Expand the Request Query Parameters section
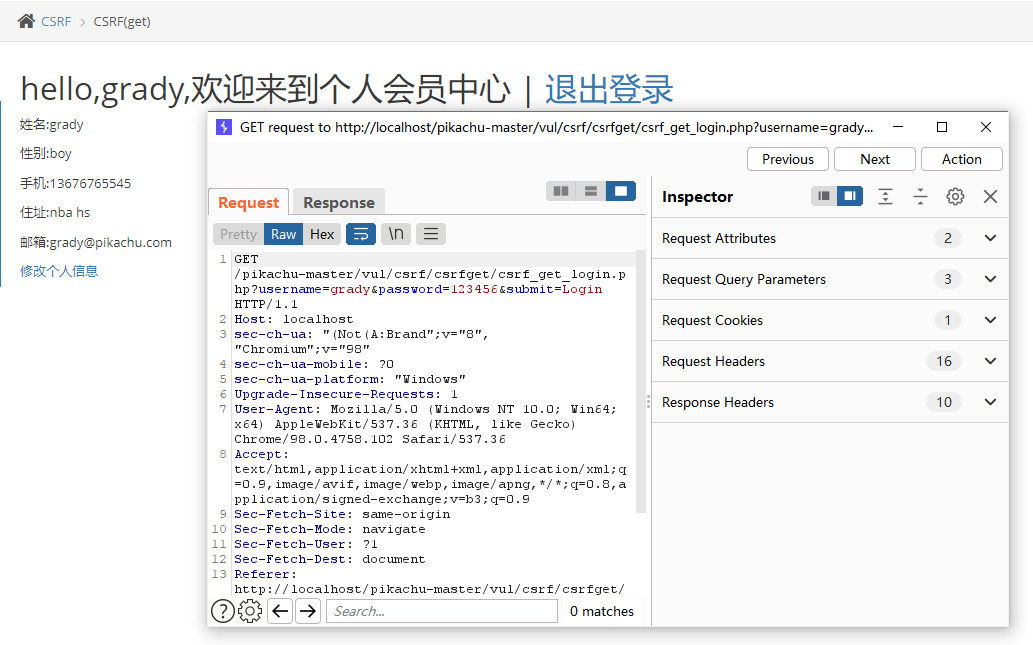The image size is (1033, 645). point(990,279)
